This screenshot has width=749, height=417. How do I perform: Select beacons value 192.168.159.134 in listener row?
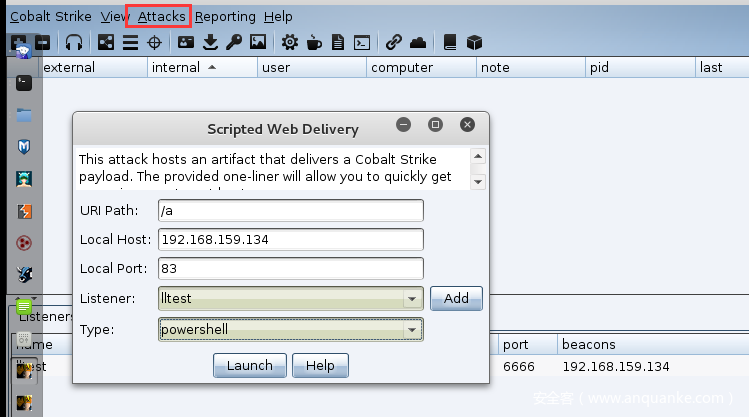tap(616, 366)
